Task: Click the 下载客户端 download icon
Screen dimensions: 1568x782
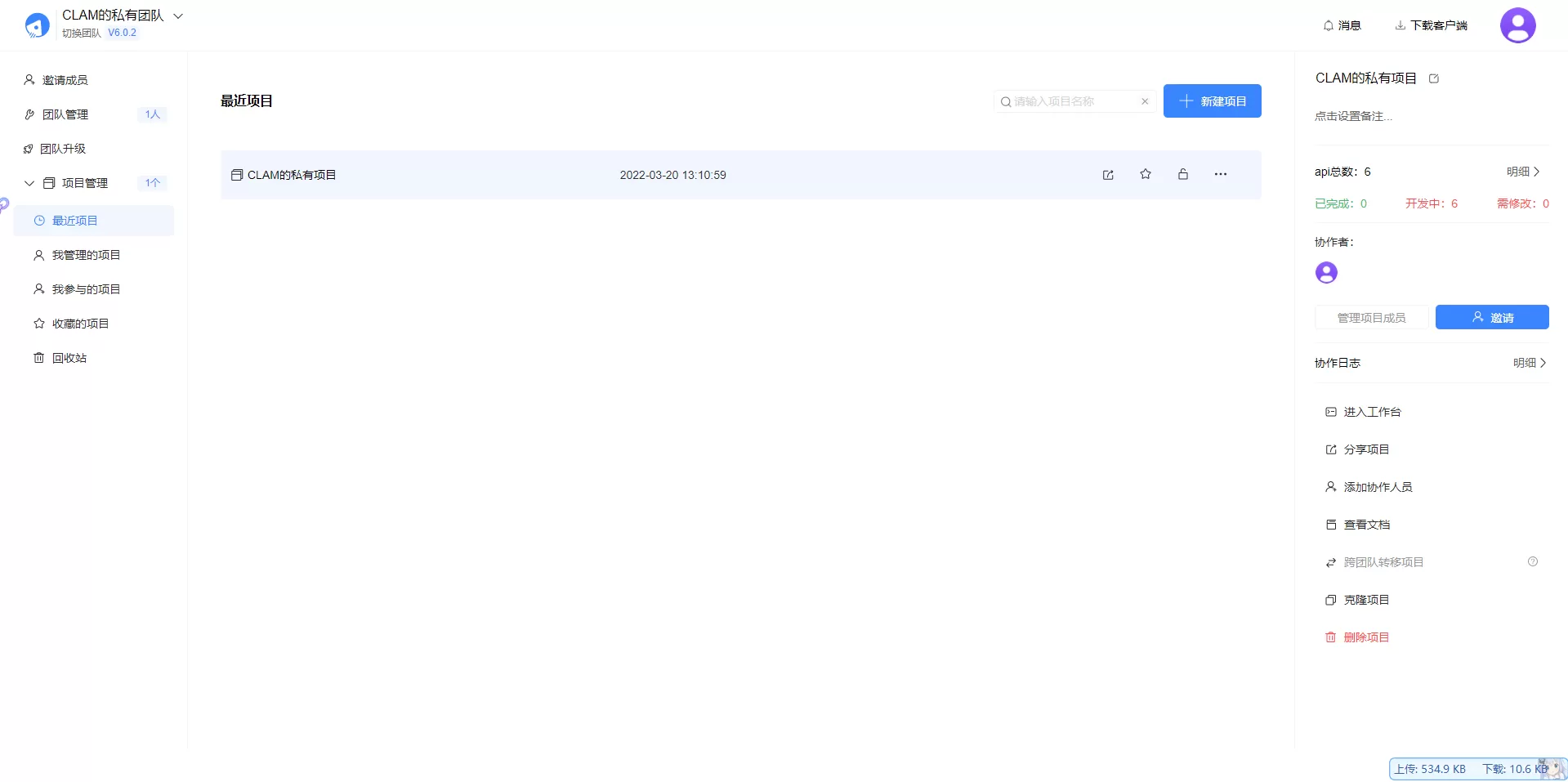Action: click(1400, 25)
